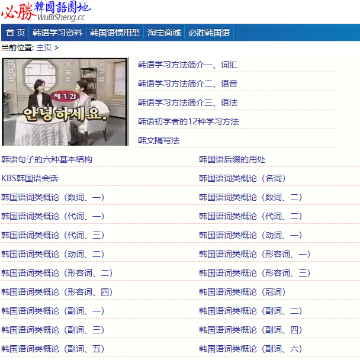This screenshot has width=360, height=360.
Task: Open 韩国语词类概论（形容词、一）
Action: click(x=255, y=255)
